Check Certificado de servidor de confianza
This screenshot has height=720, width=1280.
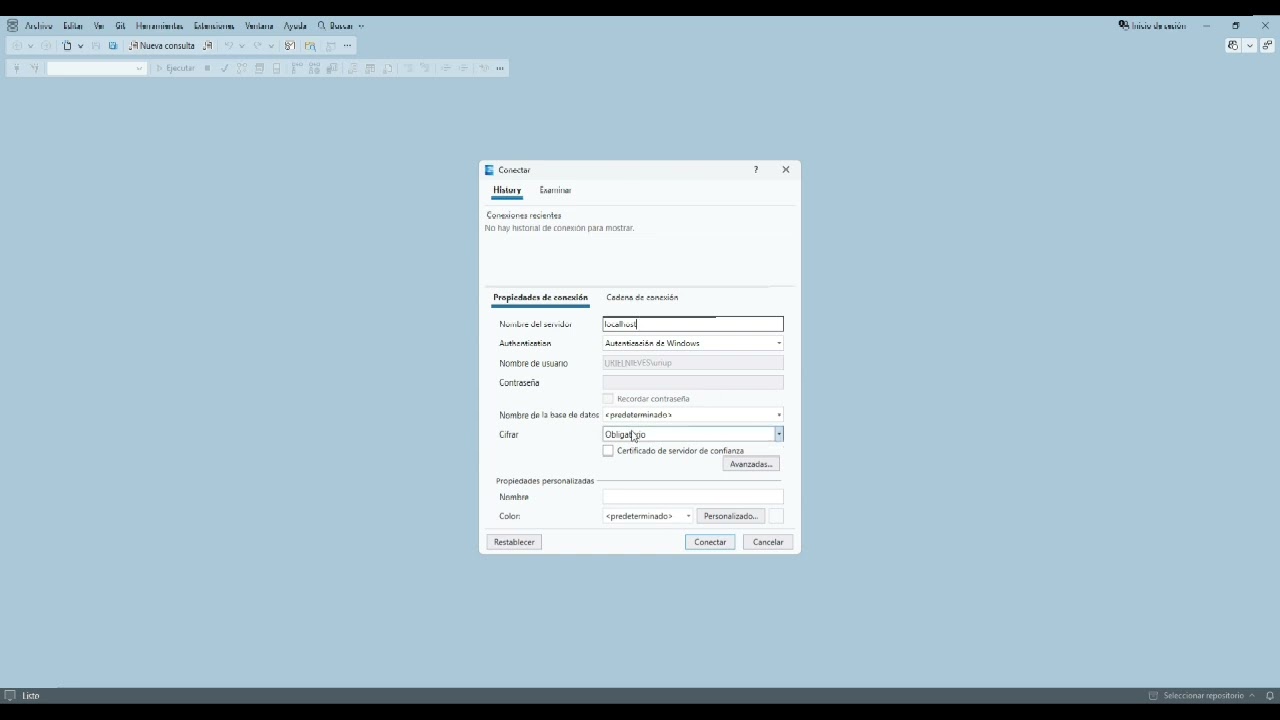(608, 451)
